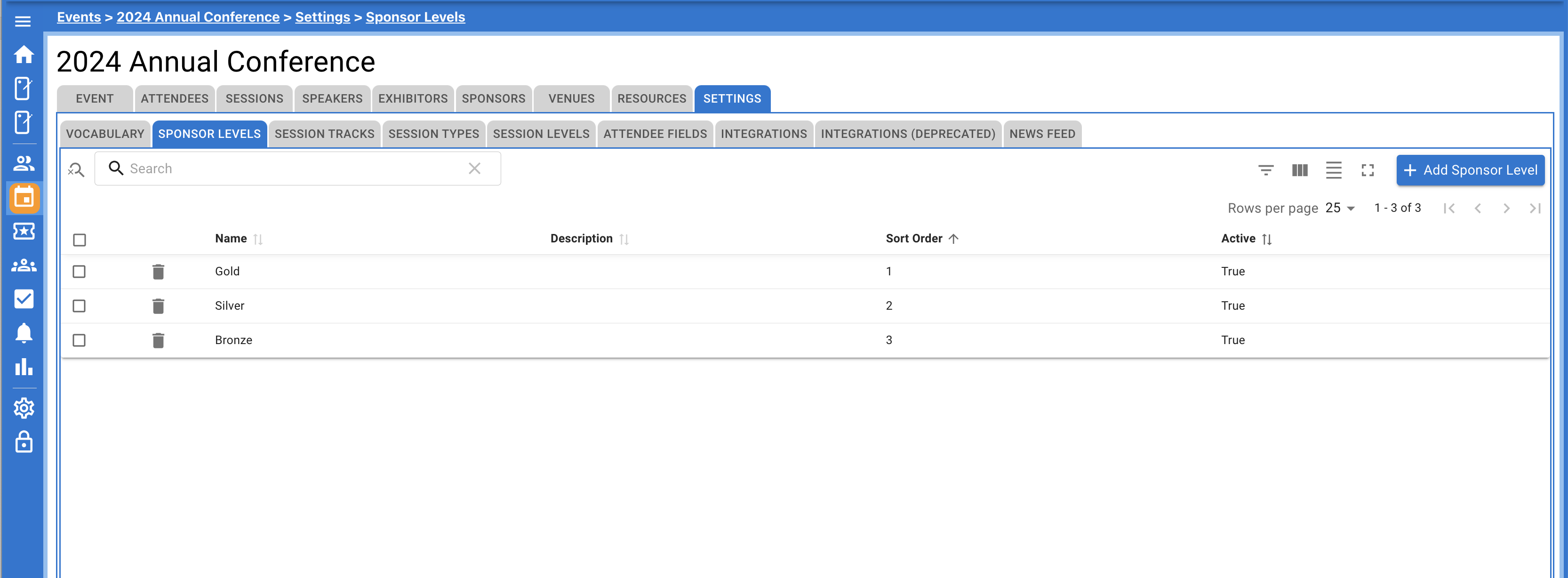Click the filter icon above the table
The height and width of the screenshot is (578, 1568).
1266,170
